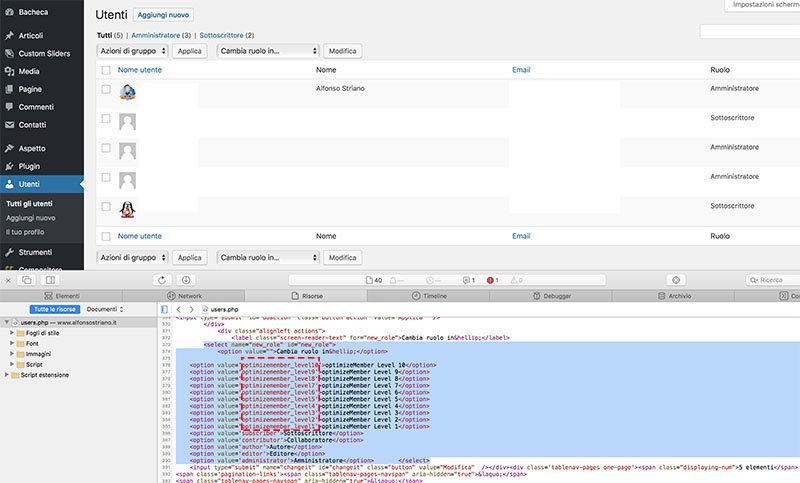Switch to the Network tab
The image size is (800, 483).
click(184, 296)
